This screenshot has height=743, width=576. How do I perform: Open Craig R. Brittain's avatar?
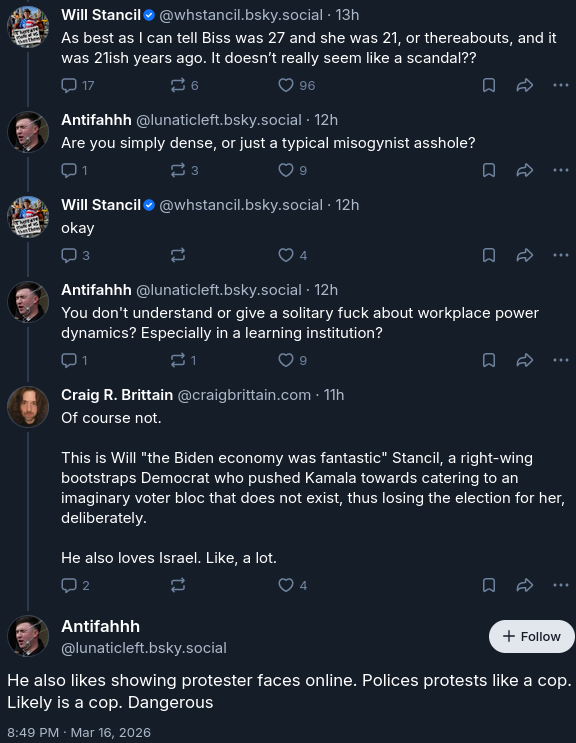coord(28,407)
